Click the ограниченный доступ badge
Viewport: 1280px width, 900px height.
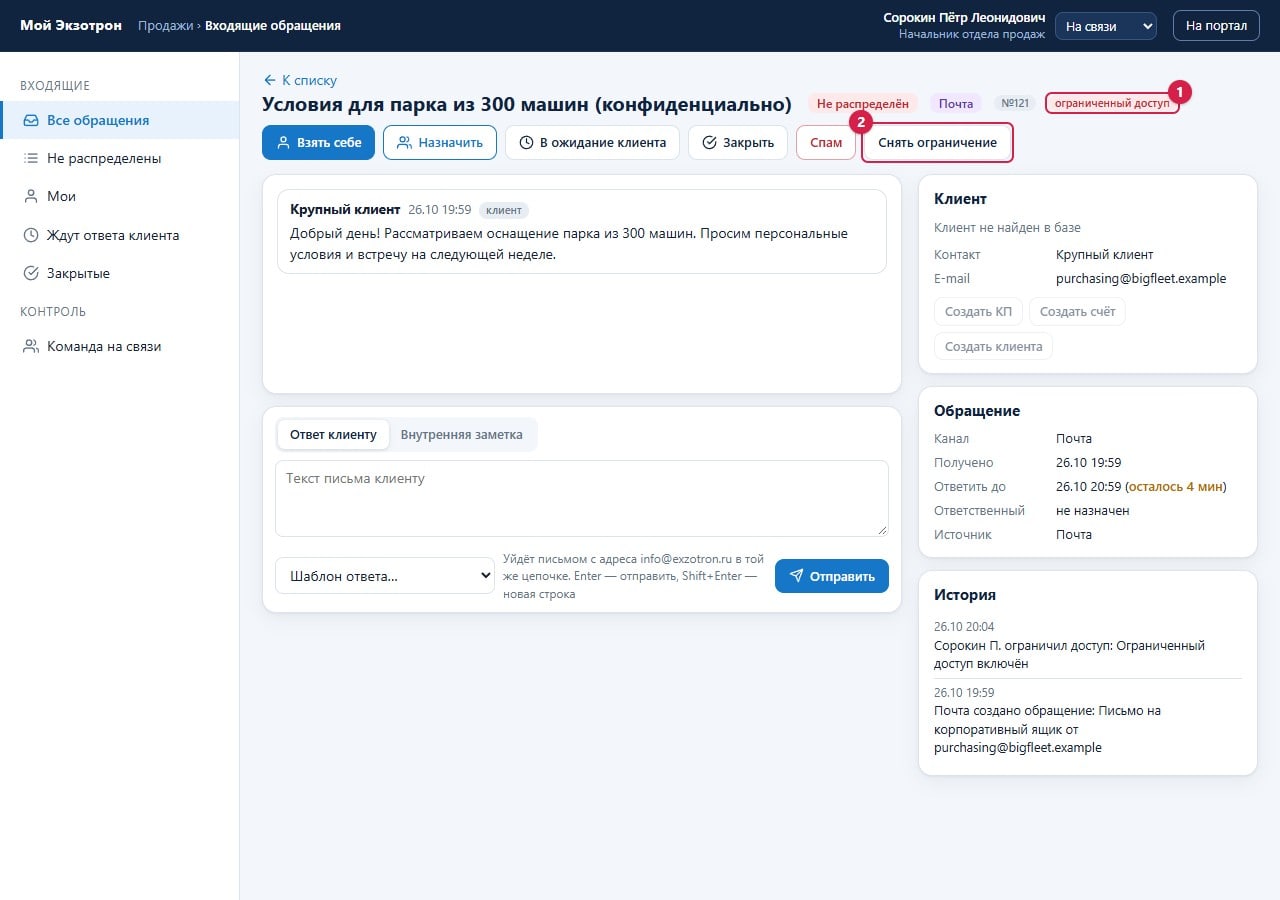1112,103
